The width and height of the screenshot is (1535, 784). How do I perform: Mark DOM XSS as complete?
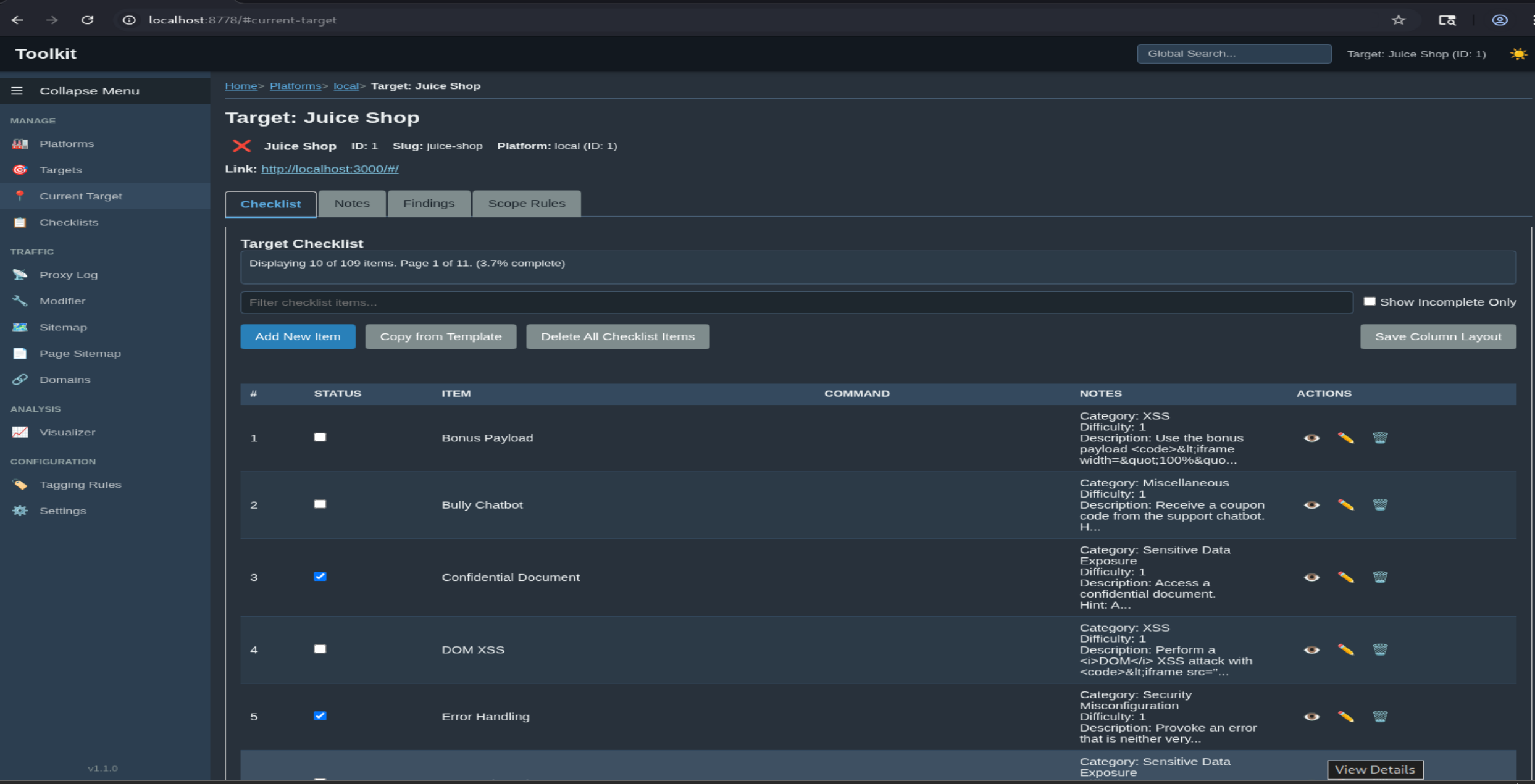320,648
